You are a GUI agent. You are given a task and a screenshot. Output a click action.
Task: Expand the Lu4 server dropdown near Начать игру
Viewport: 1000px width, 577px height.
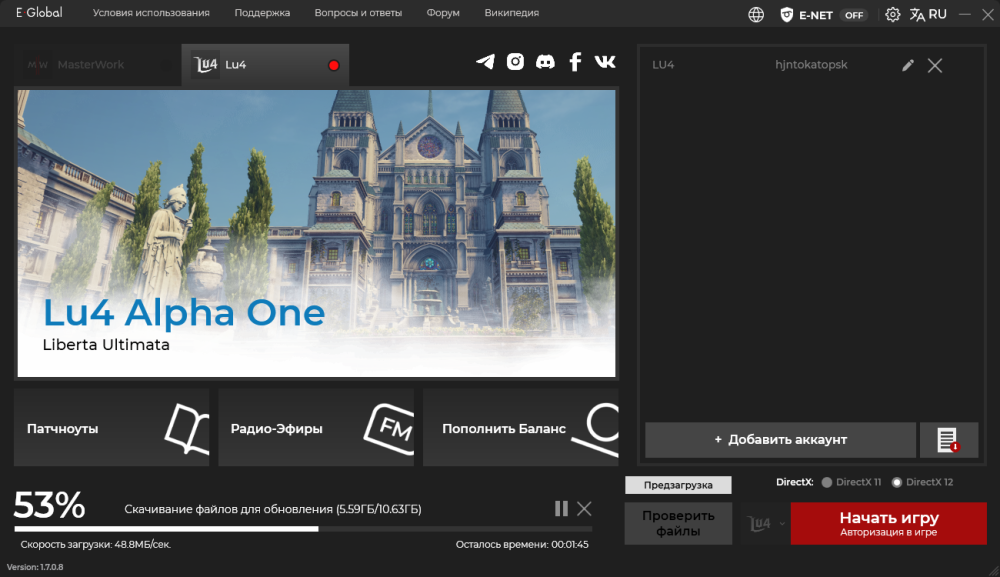766,523
